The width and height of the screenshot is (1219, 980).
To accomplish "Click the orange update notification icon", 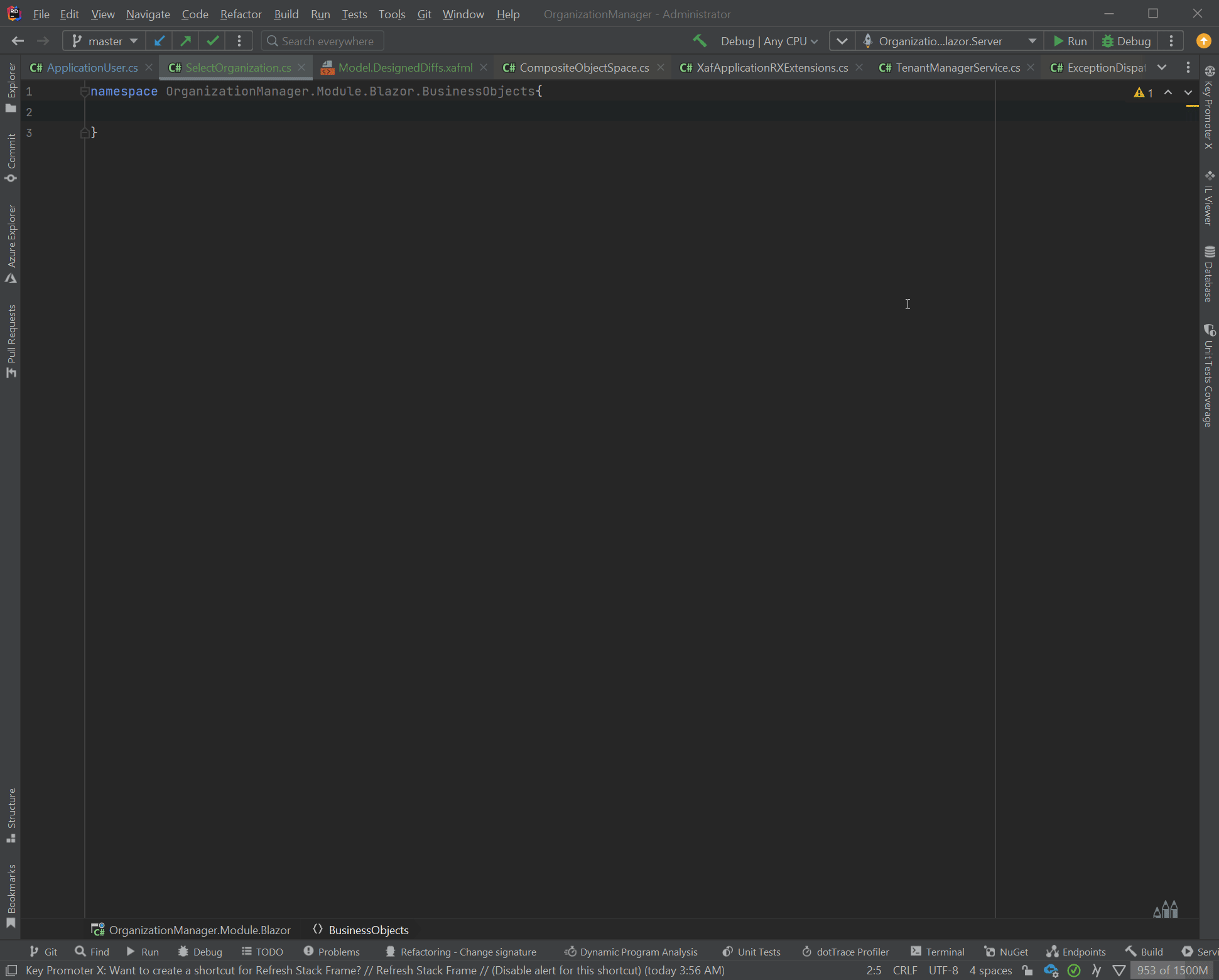I will [x=1203, y=41].
